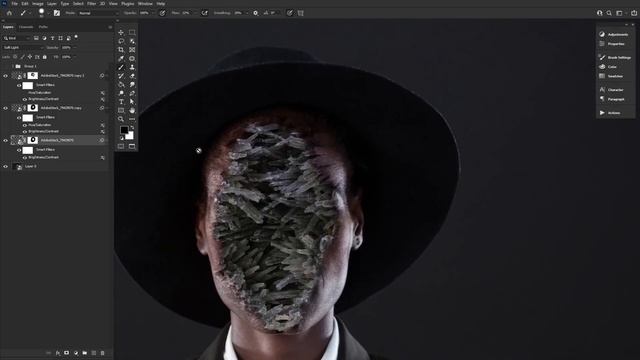This screenshot has height=360, width=640.
Task: Click the foreground color swatch
Action: coord(124,130)
